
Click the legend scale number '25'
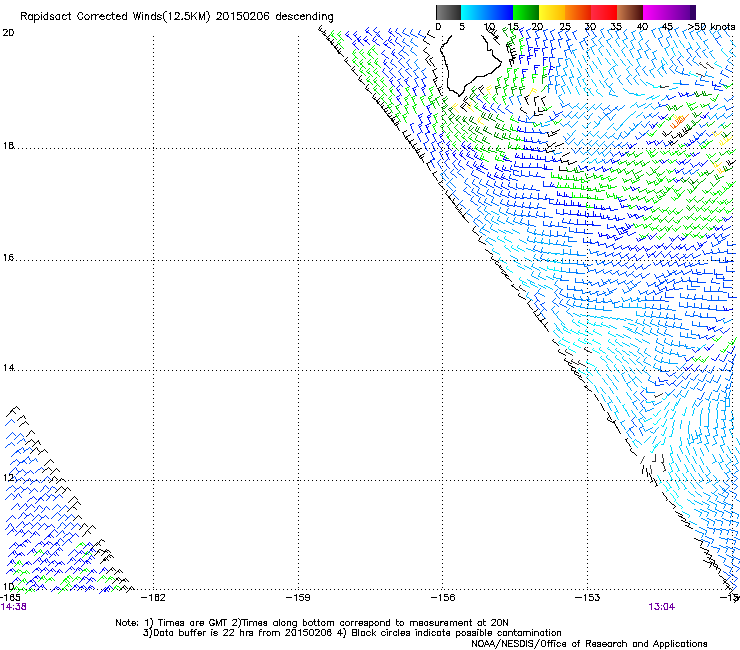565,27
